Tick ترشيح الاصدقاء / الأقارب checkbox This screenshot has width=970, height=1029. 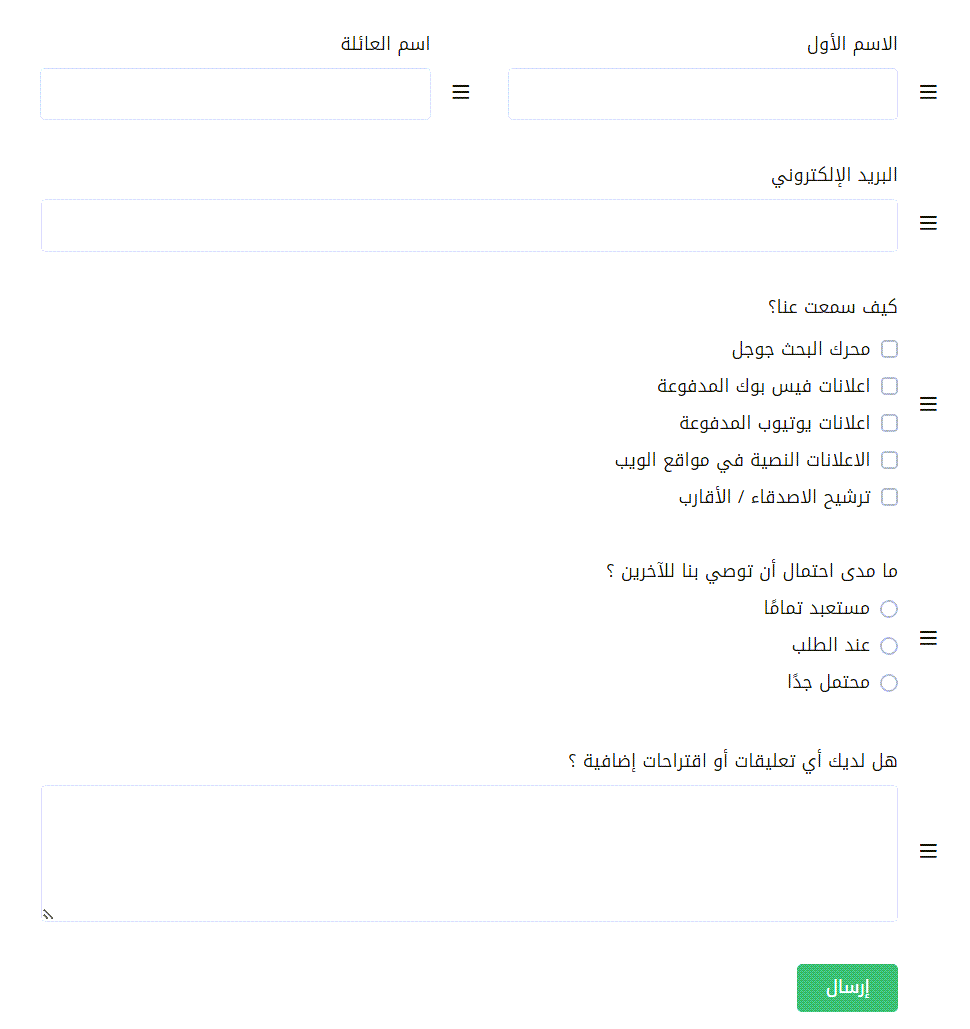889,497
